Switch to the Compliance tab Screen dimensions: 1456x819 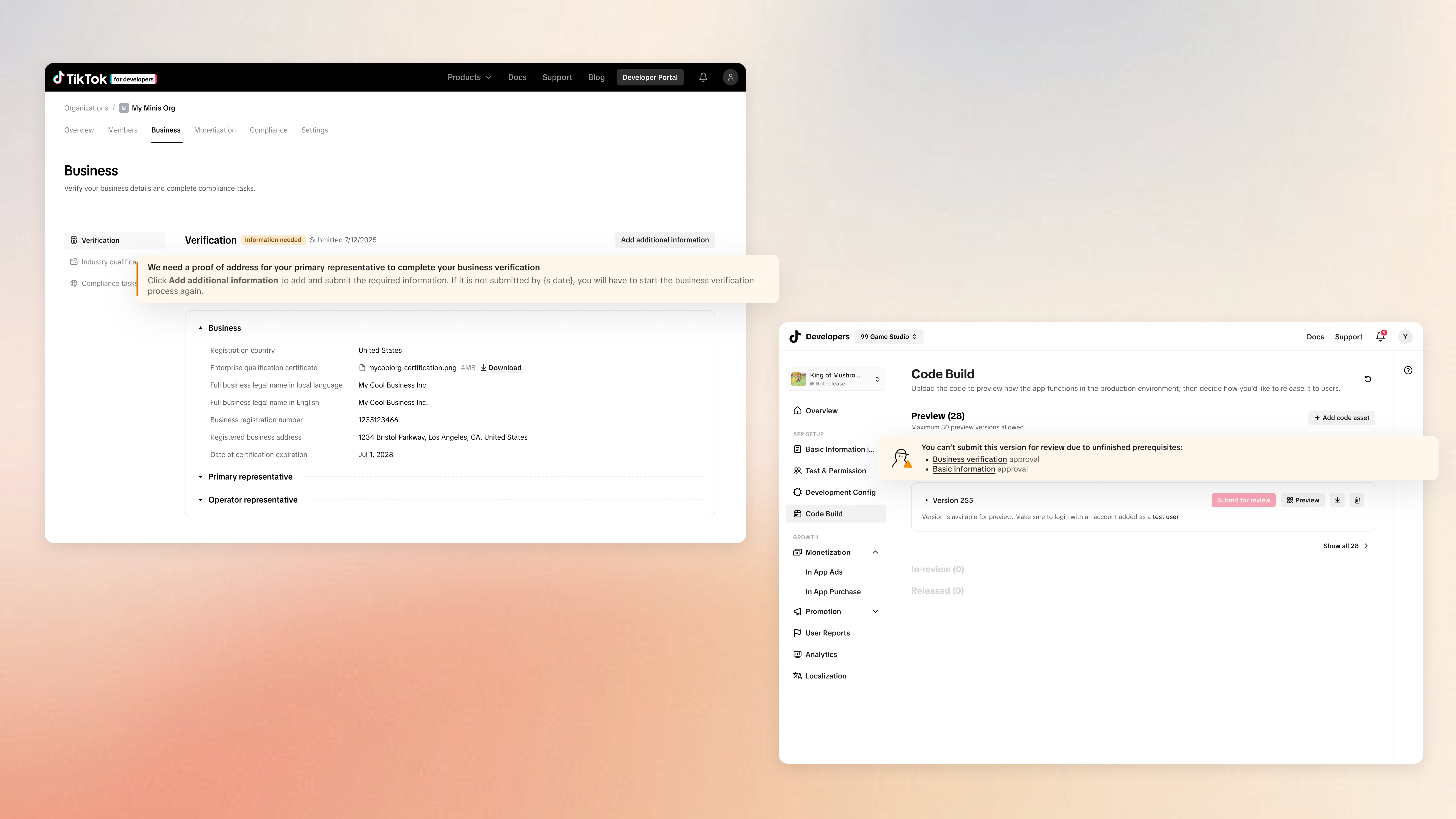[268, 130]
